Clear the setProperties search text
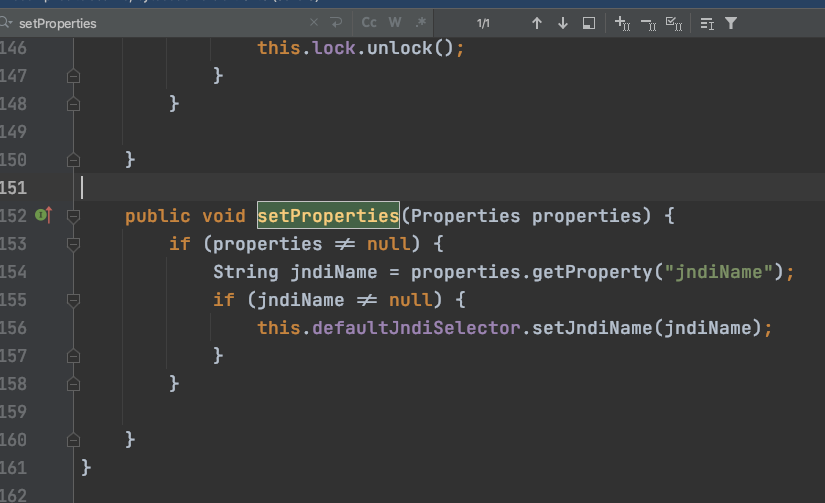The height and width of the screenshot is (503, 825). (314, 23)
